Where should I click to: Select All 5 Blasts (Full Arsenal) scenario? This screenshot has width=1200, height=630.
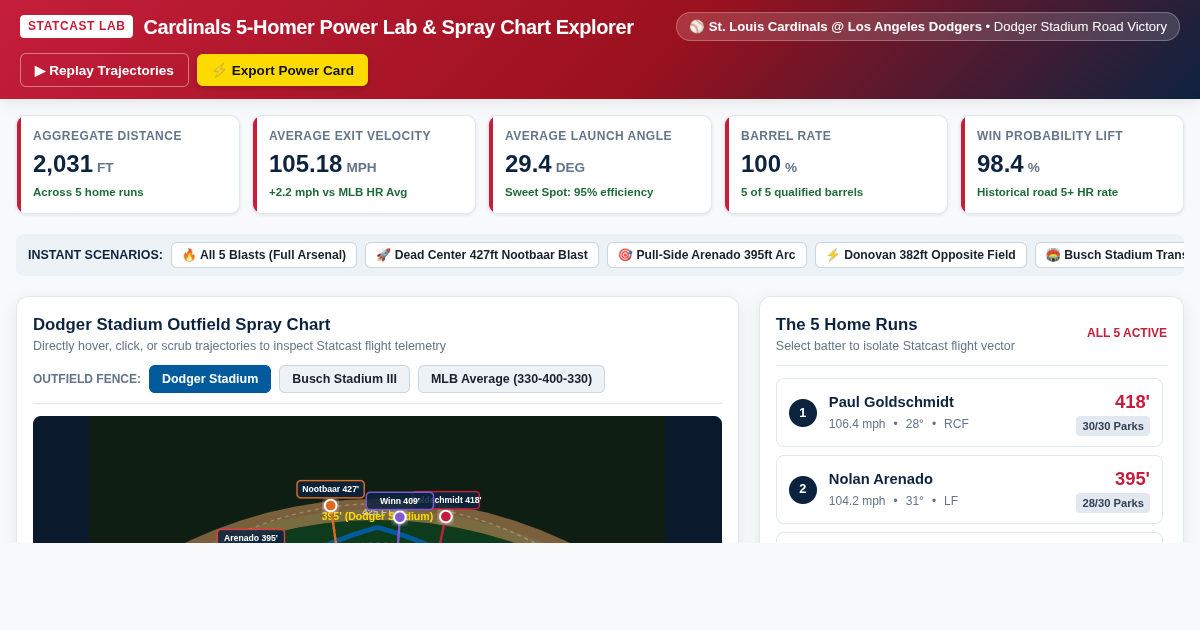[264, 255]
